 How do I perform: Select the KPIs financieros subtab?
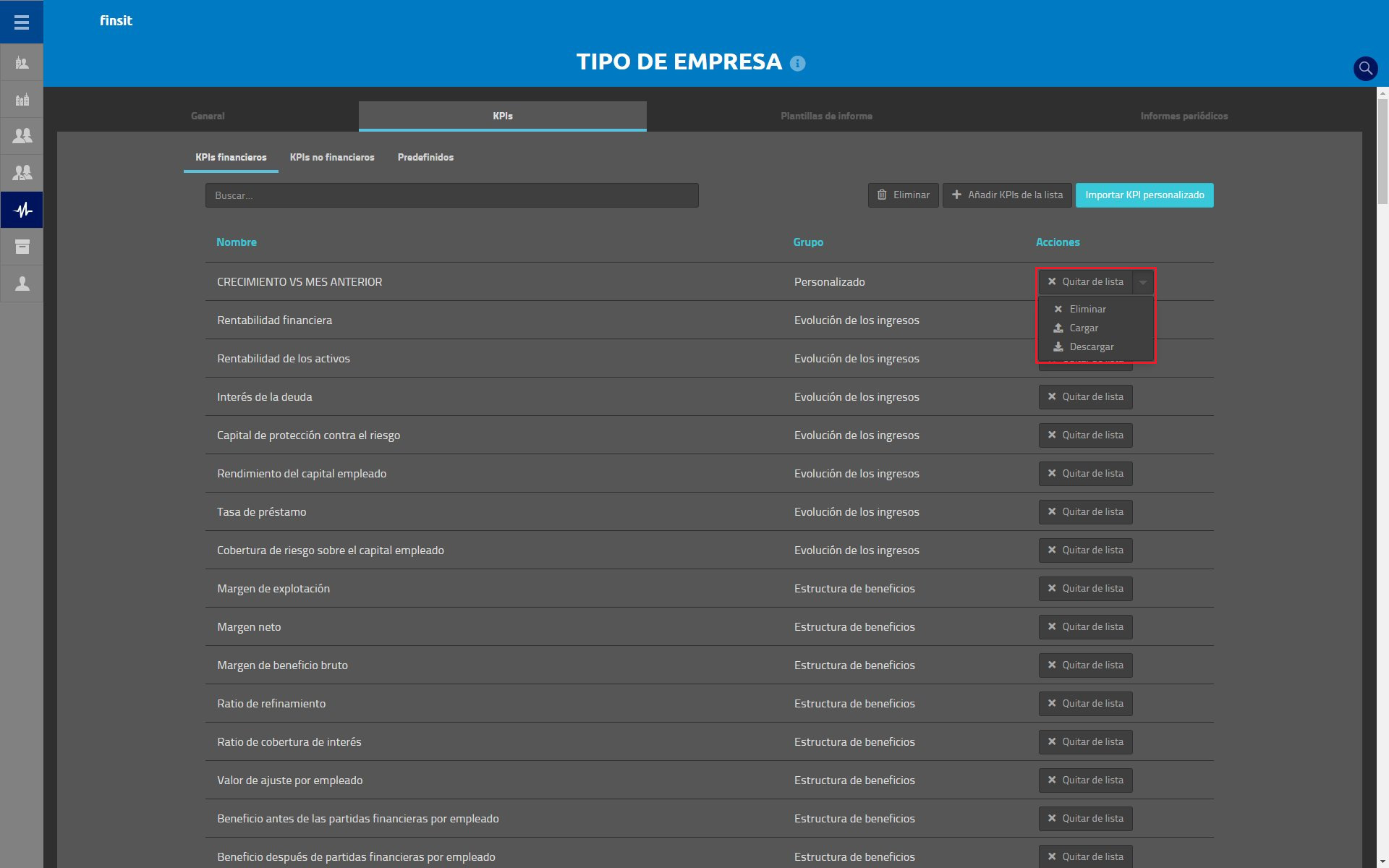pyautogui.click(x=231, y=157)
